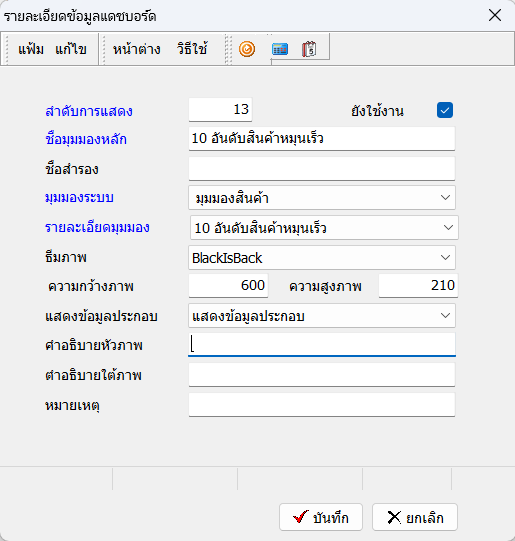Screen dimensions: 515x541
Task: Open the หน้าต่าง menu
Action: [x=137, y=49]
